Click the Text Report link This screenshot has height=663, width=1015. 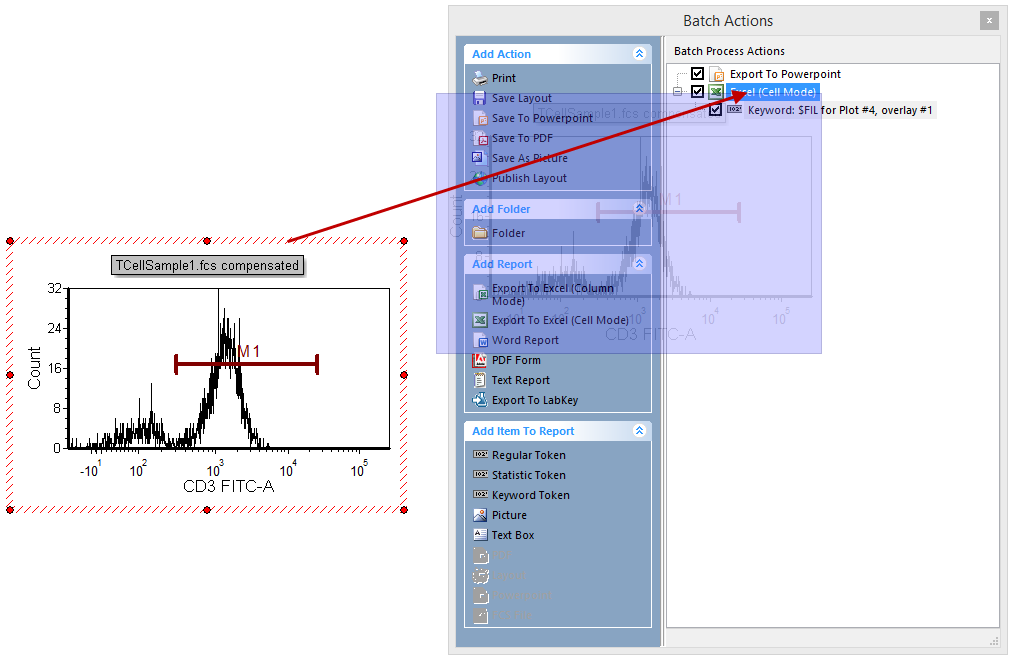[520, 380]
